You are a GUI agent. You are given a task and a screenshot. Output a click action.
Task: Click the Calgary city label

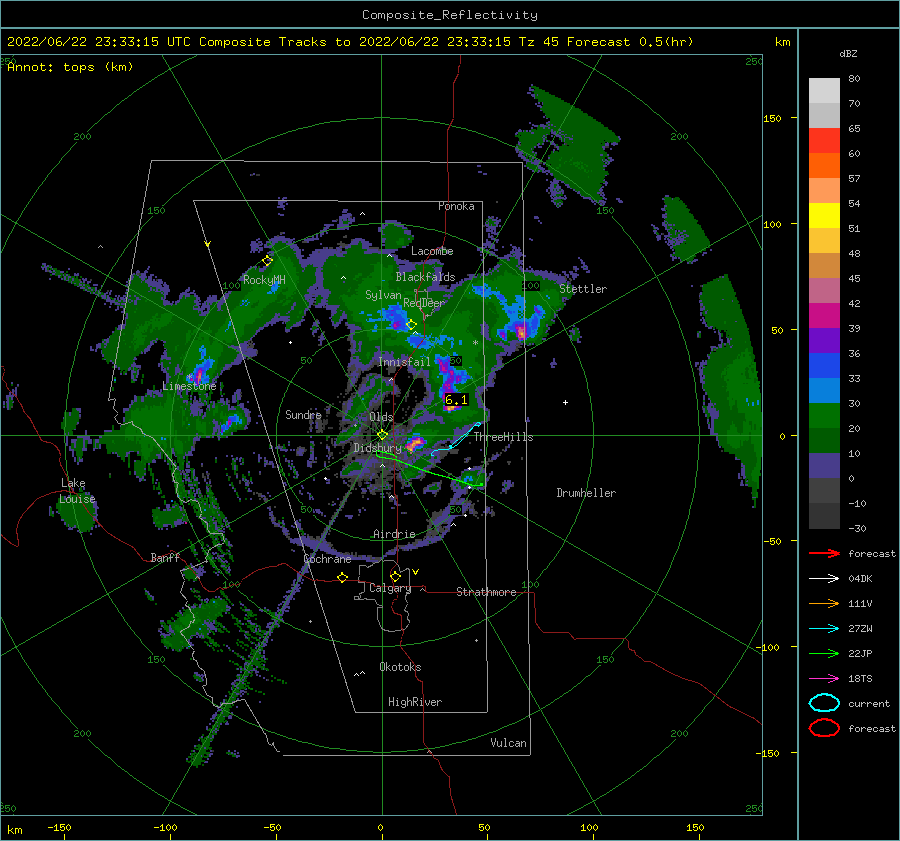click(x=390, y=588)
